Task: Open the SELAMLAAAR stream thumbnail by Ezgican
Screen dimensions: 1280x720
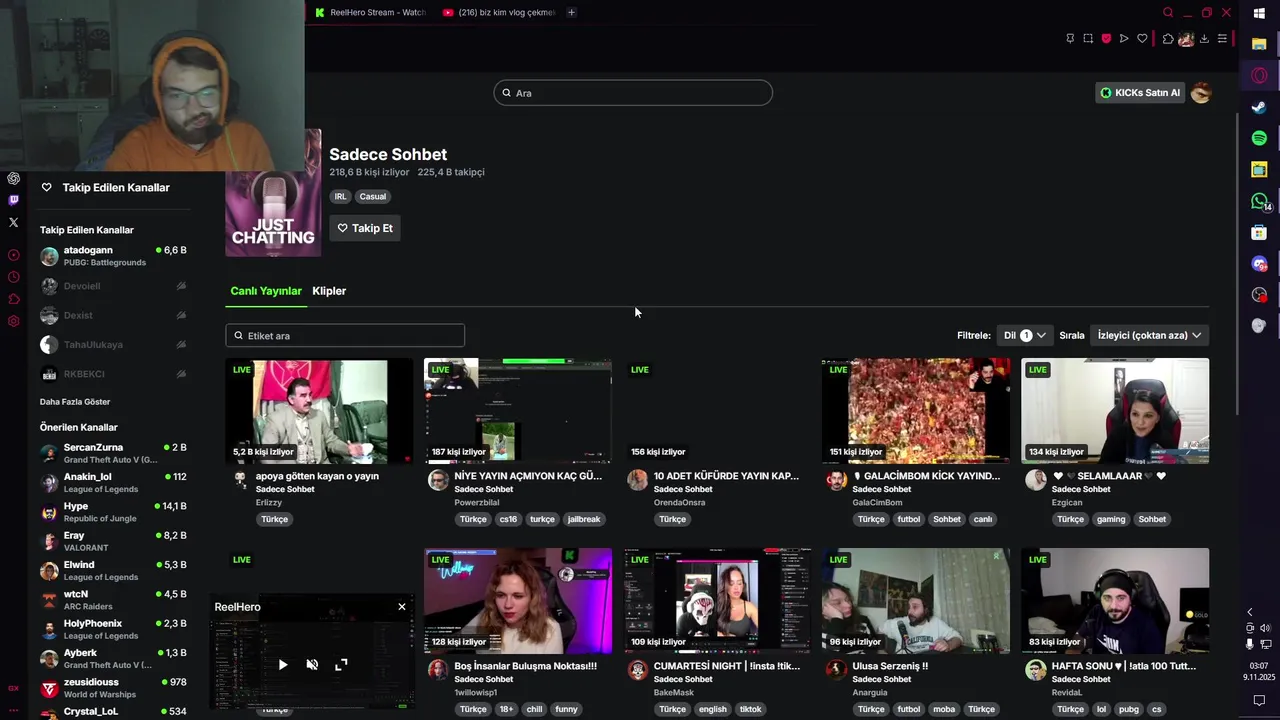Action: tap(1115, 411)
